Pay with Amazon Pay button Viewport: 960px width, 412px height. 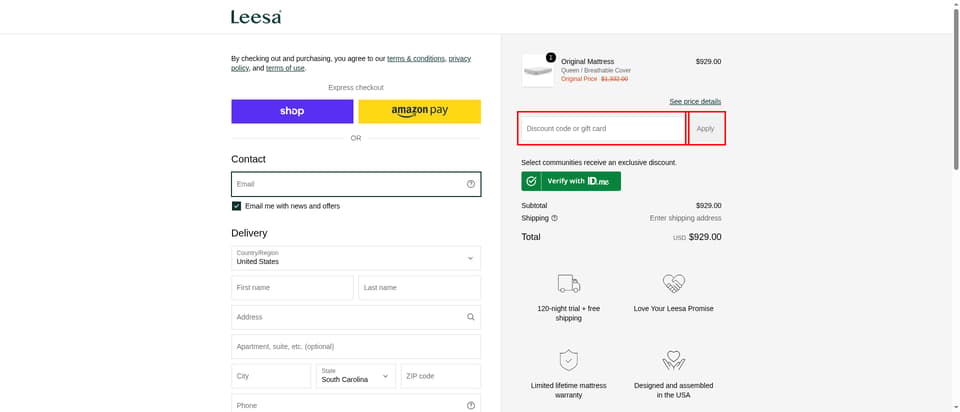pyautogui.click(x=419, y=111)
